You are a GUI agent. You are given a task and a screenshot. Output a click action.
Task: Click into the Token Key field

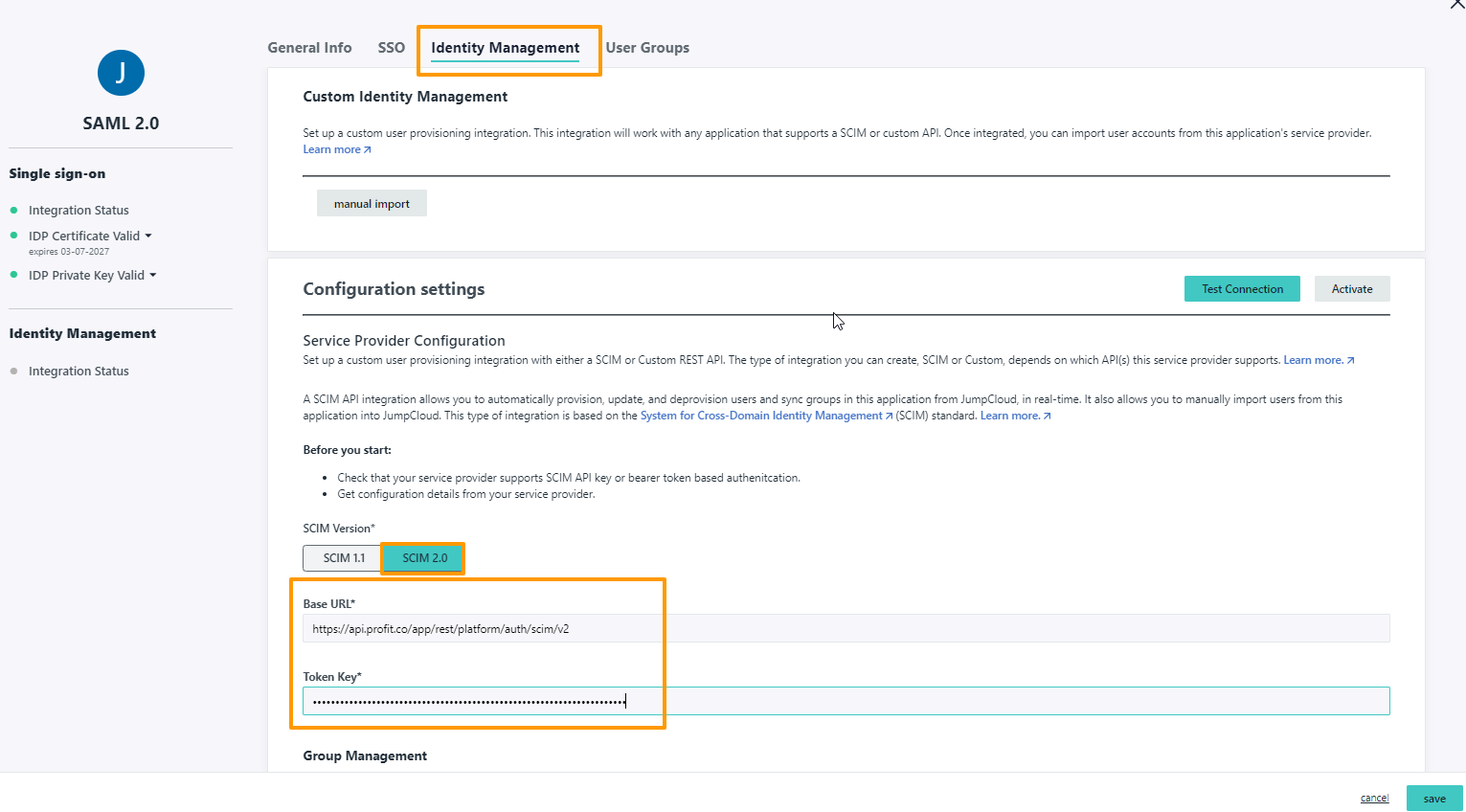click(846, 701)
